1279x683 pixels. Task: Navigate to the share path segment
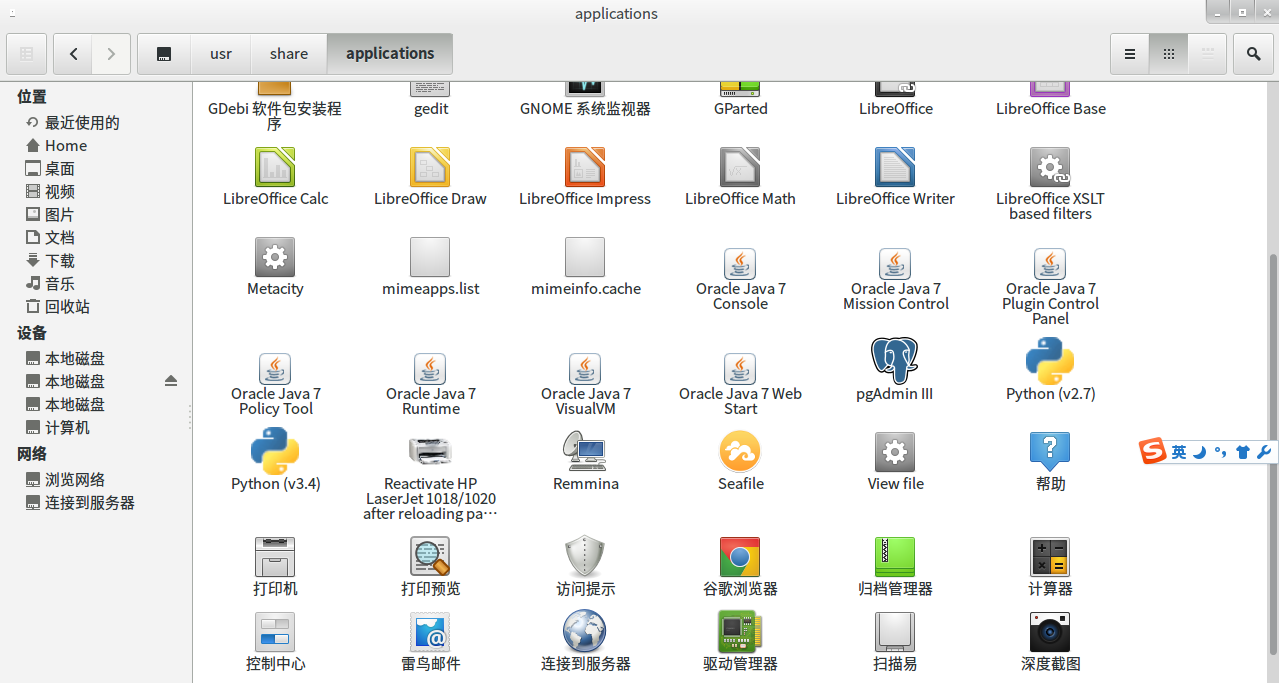pos(289,54)
